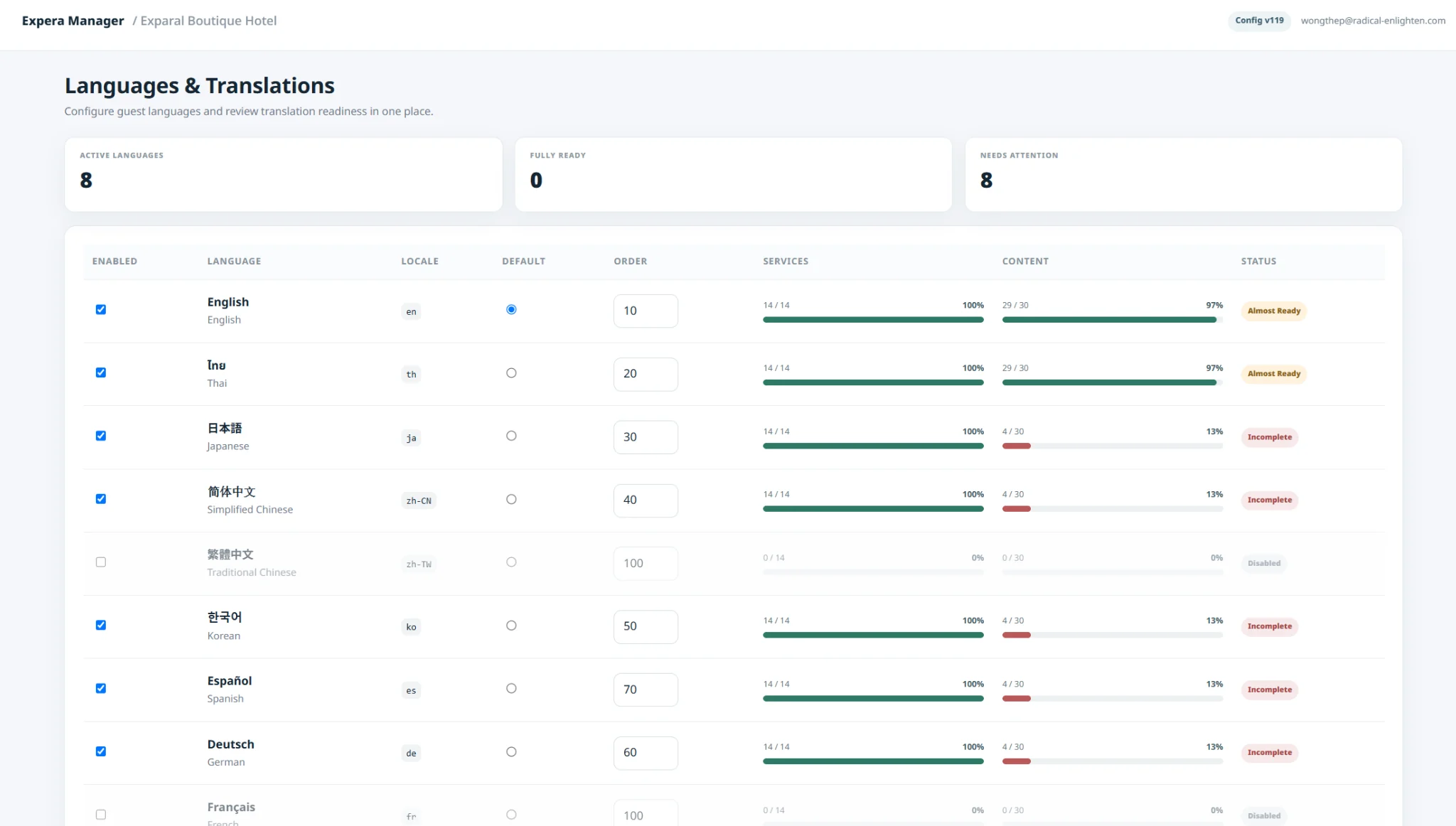Enable the Traditional Chinese checkbox
Viewport: 1456px width, 826px height.
[101, 562]
